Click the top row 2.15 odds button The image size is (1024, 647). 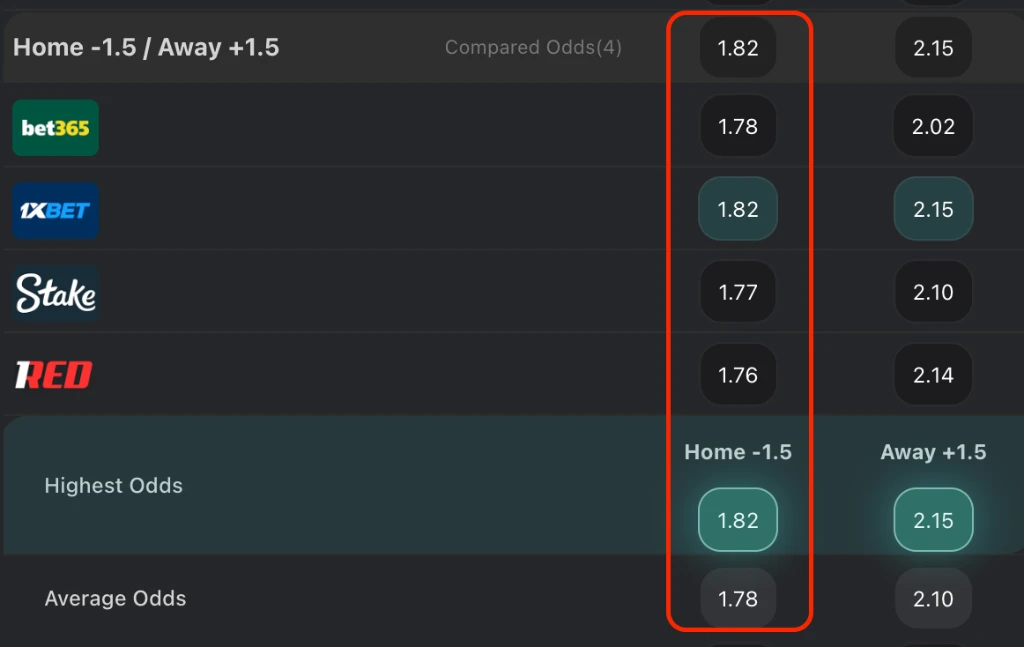[x=932, y=47]
